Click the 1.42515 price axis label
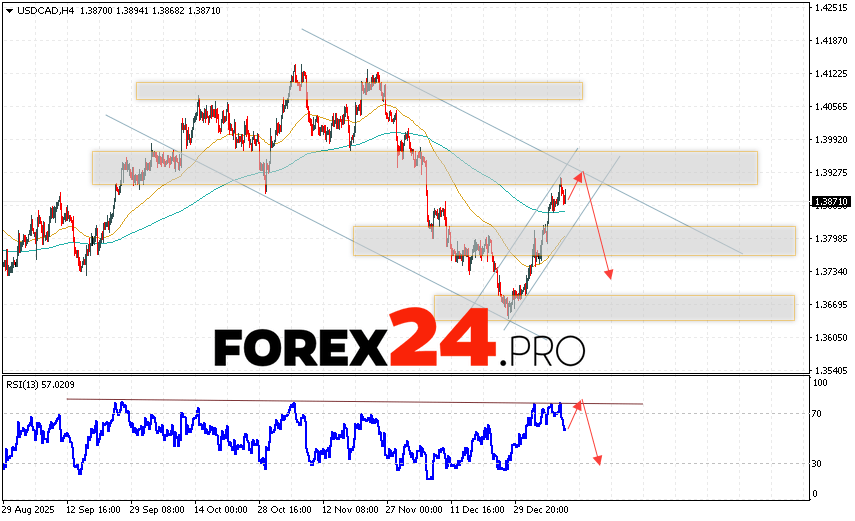This screenshot has width=855, height=521. [831, 8]
